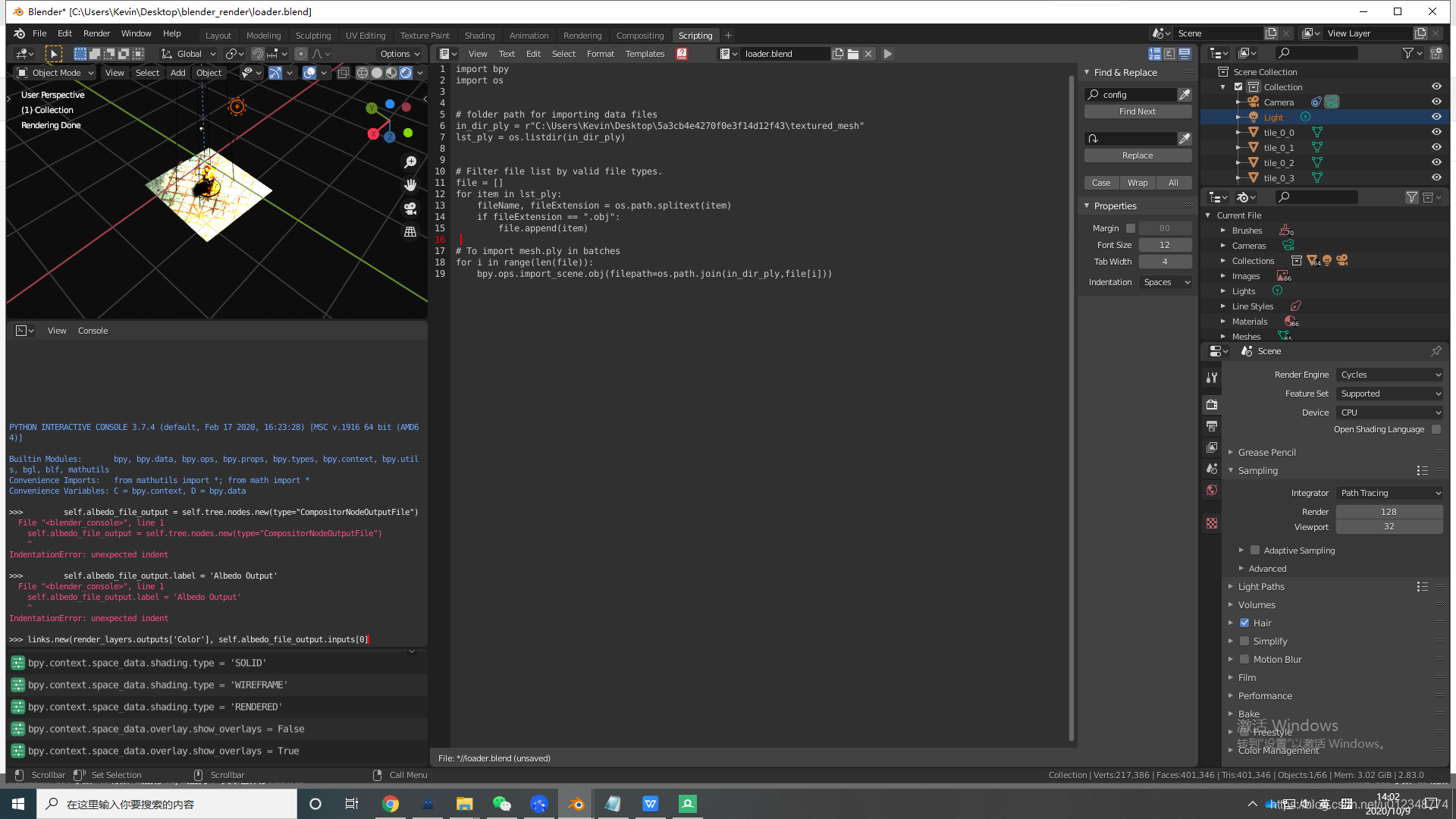This screenshot has width=1456, height=819.
Task: Open the Animation tab in header
Action: (x=528, y=35)
